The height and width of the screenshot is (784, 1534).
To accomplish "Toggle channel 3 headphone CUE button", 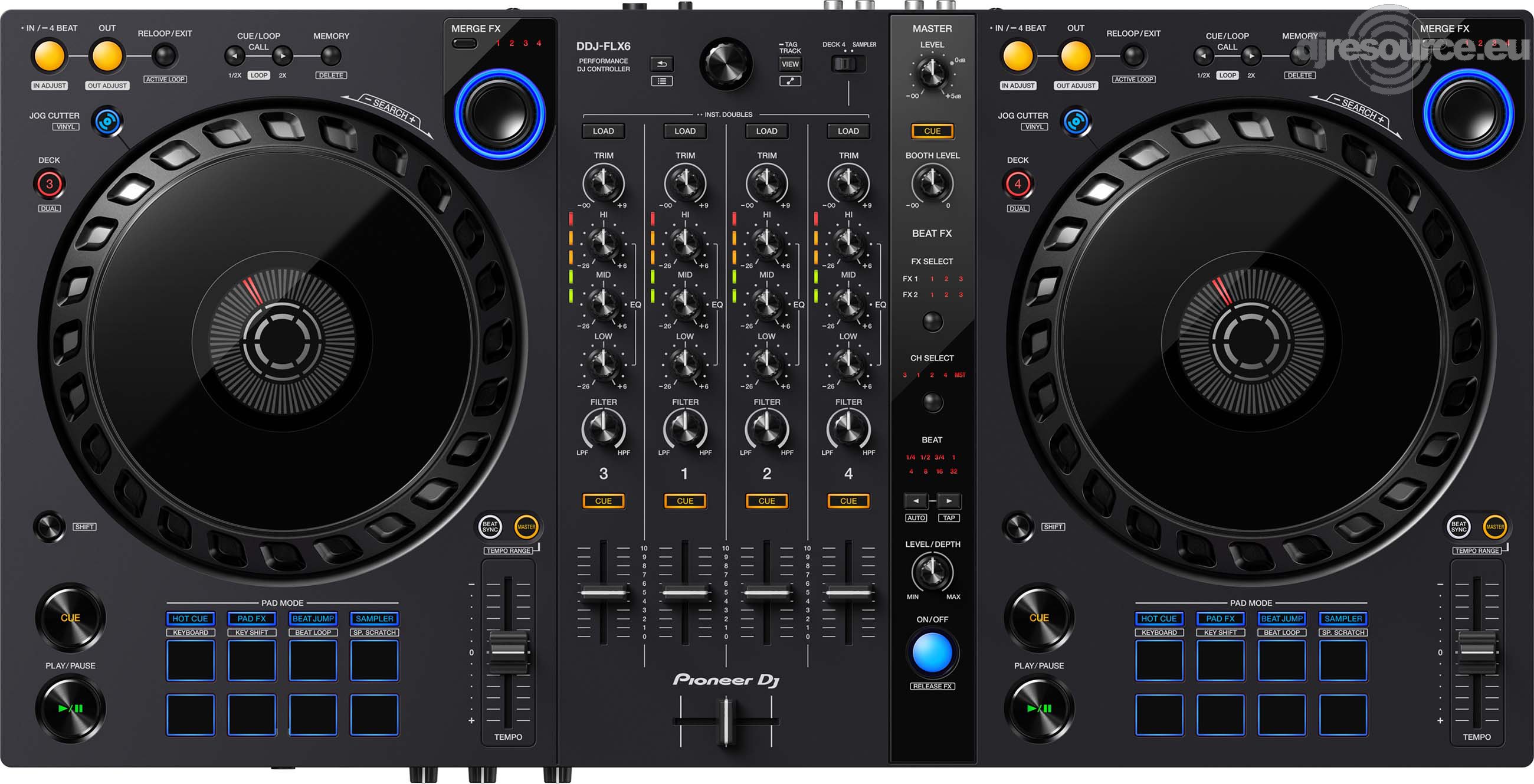I will coord(603,501).
